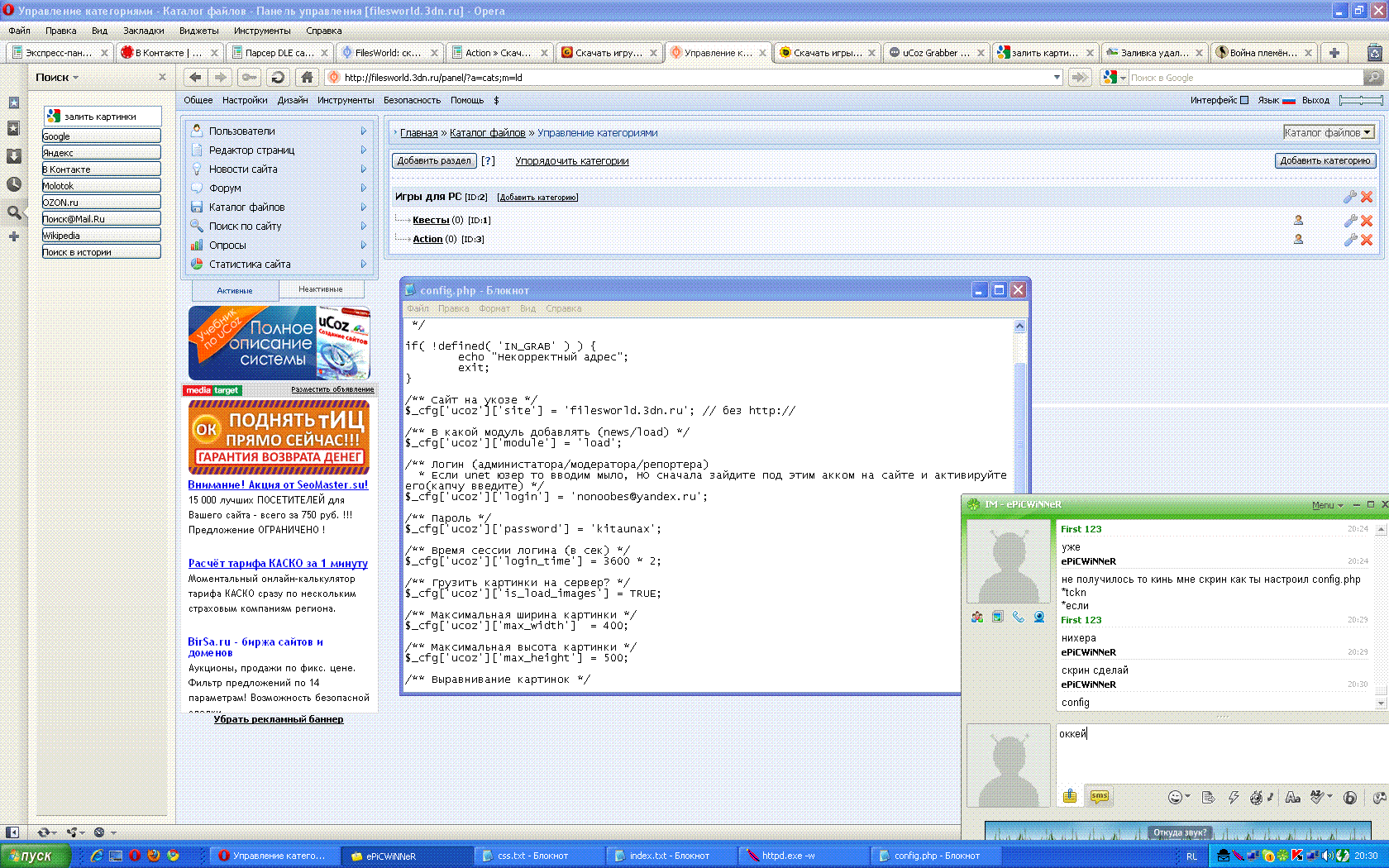Open the Downloads panel arrow icon
The width and height of the screenshot is (1389, 868).
coord(14,156)
